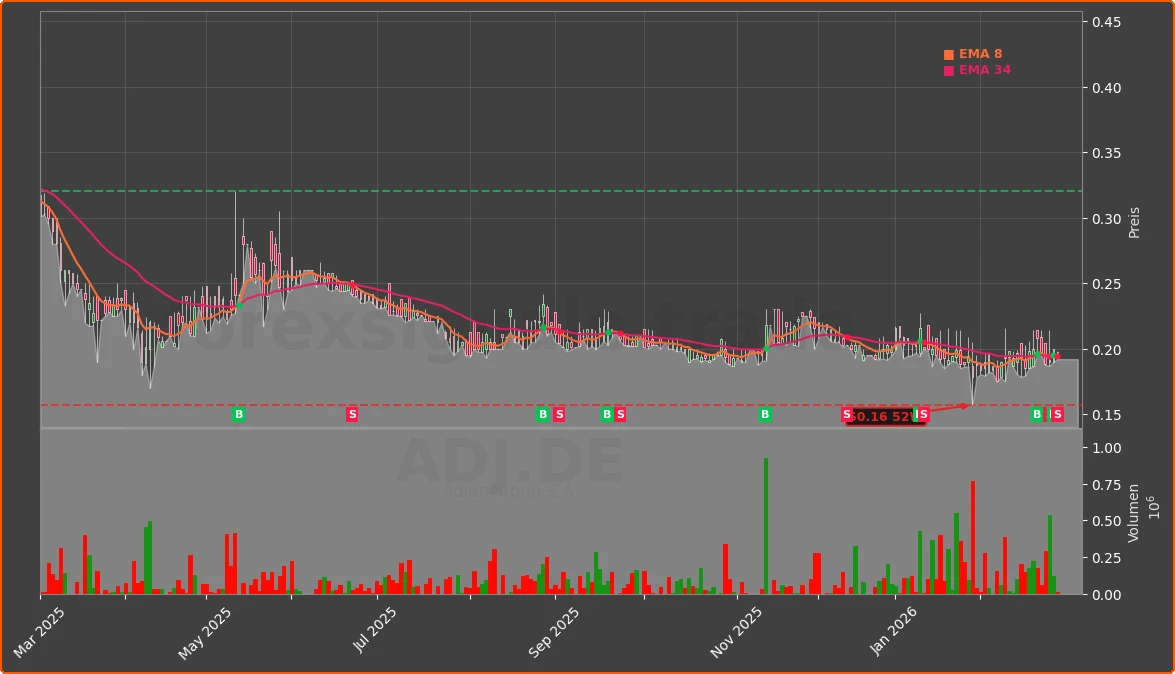Click the red S sell marker near June 2025

coord(352,414)
